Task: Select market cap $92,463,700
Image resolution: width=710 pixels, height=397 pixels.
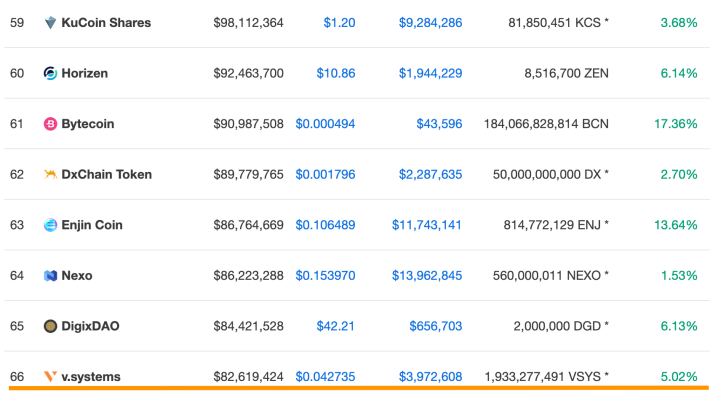Action: pos(249,73)
